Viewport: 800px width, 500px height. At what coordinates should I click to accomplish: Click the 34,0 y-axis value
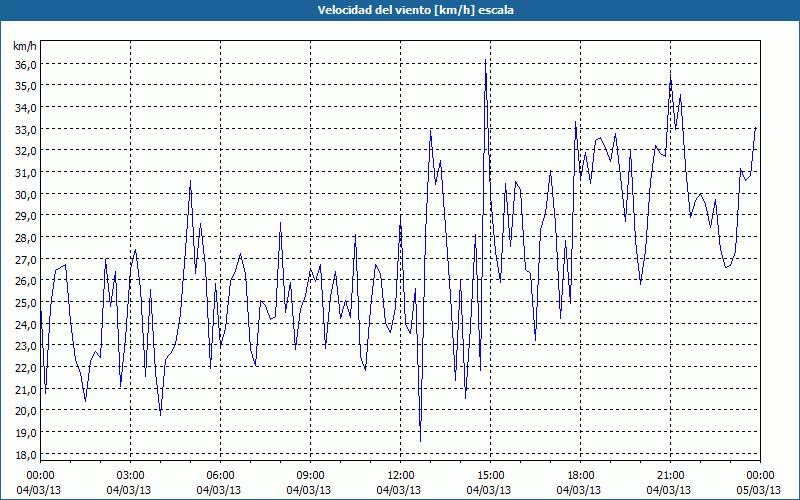coord(25,108)
